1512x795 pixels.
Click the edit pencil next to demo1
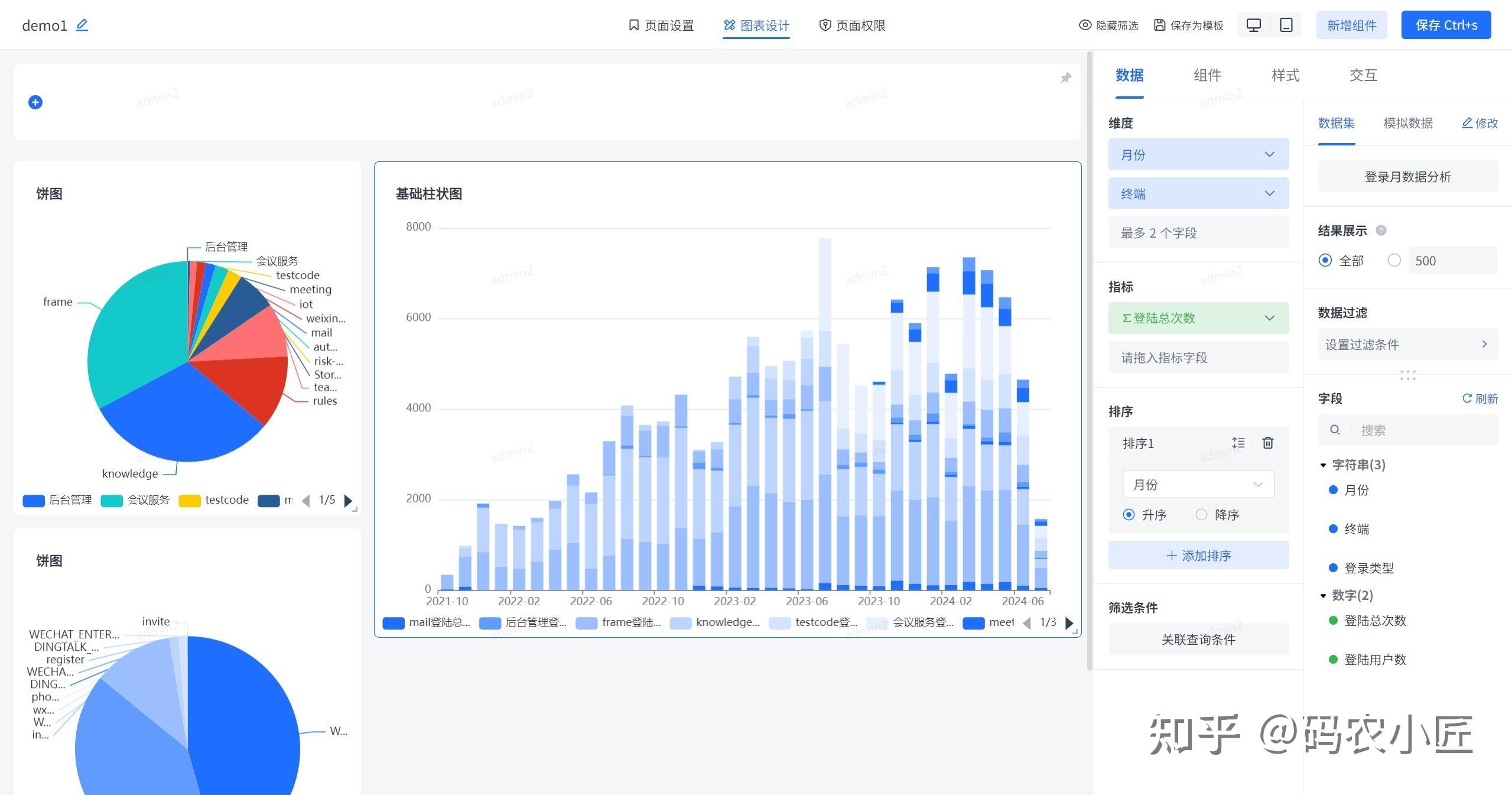point(82,25)
